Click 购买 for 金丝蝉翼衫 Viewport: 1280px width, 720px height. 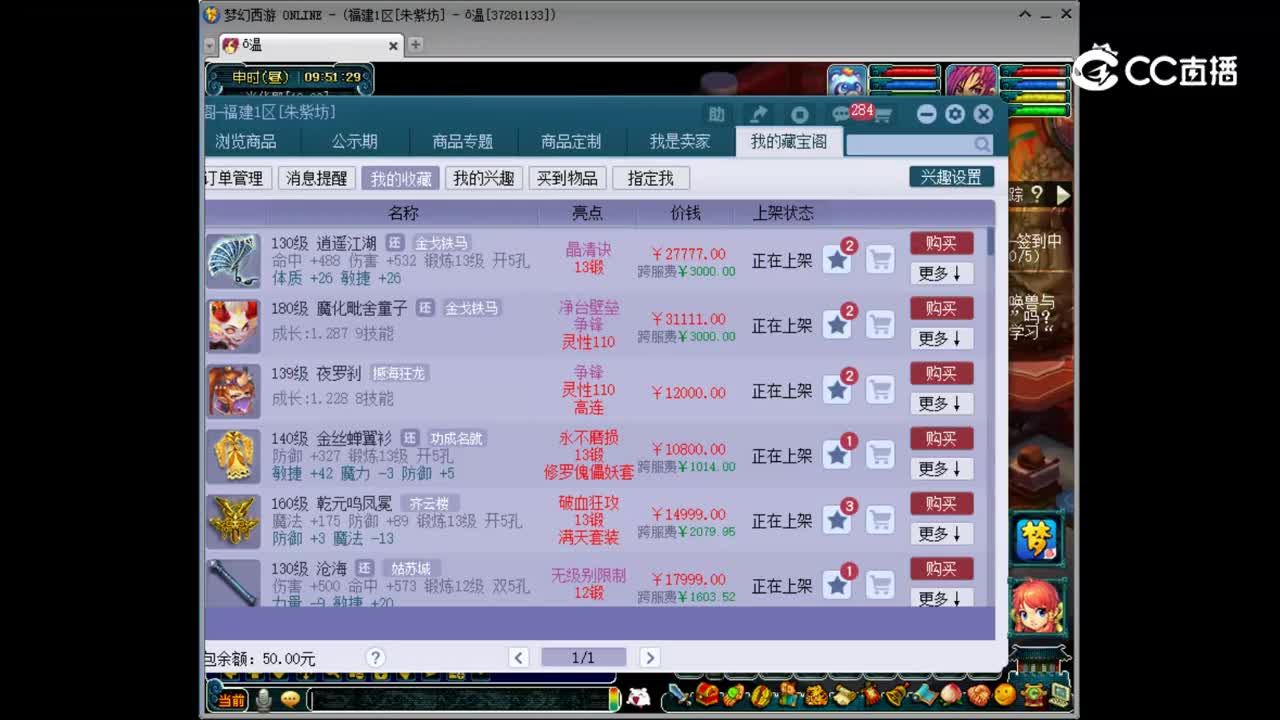click(941, 438)
